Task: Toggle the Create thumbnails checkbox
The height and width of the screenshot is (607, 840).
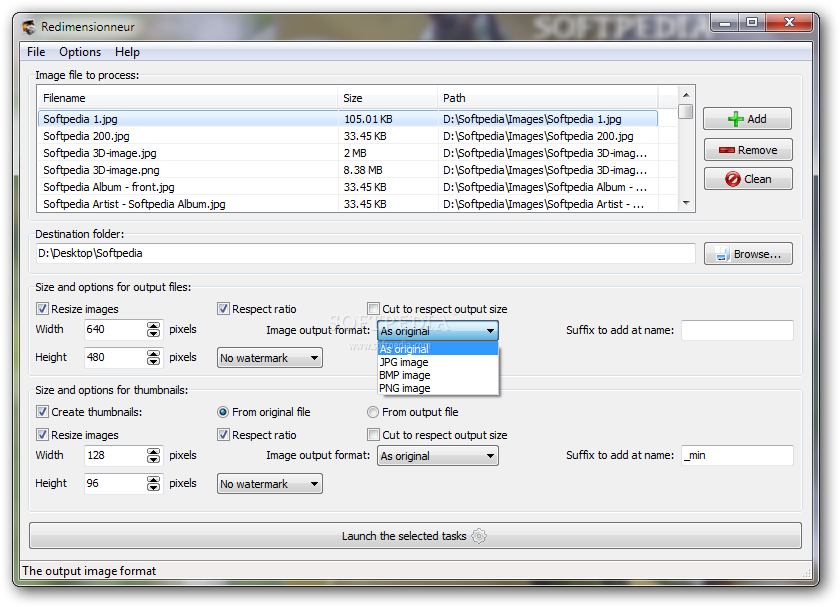Action: click(x=42, y=411)
